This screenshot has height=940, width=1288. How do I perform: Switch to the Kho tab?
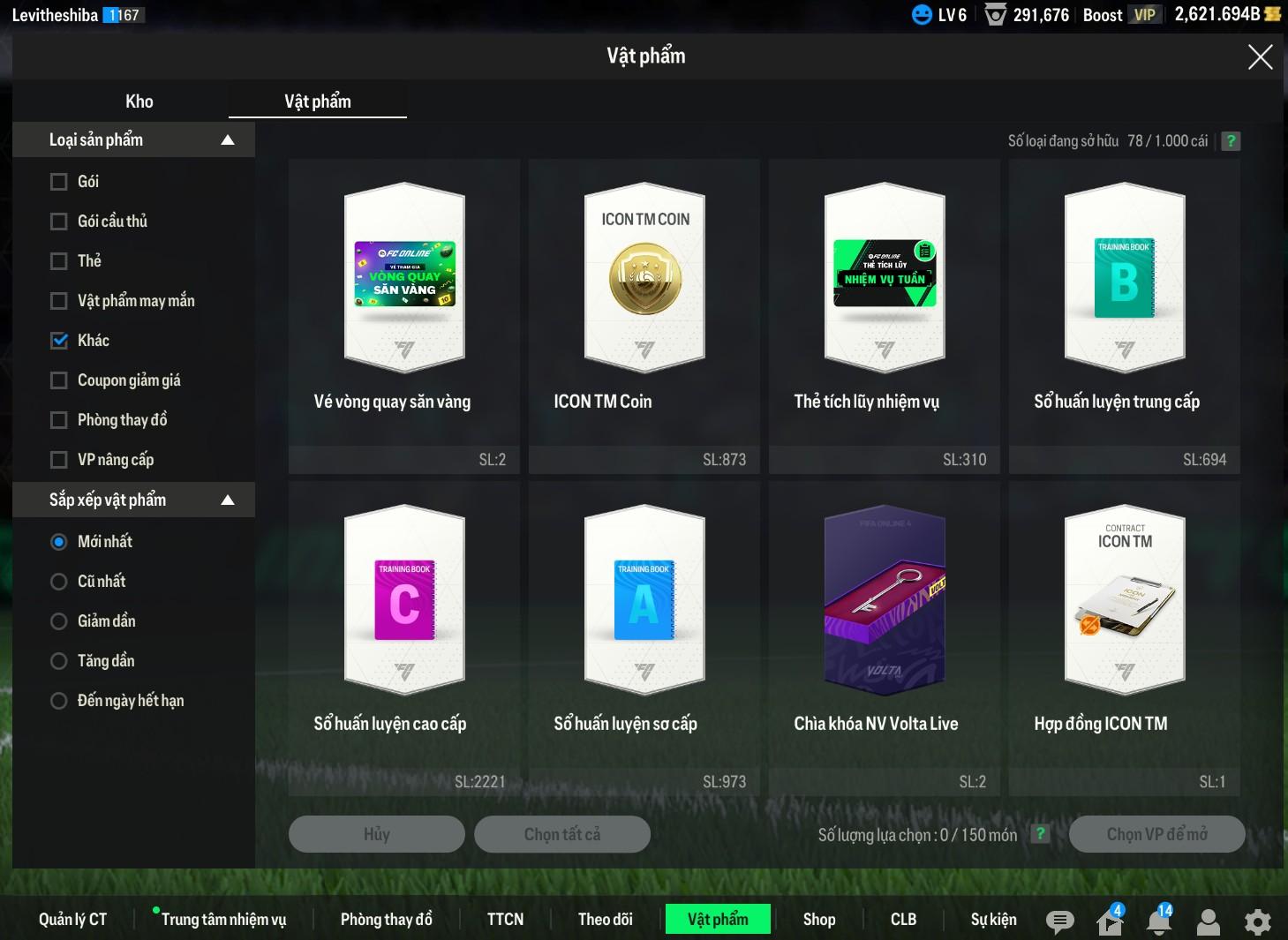point(139,102)
